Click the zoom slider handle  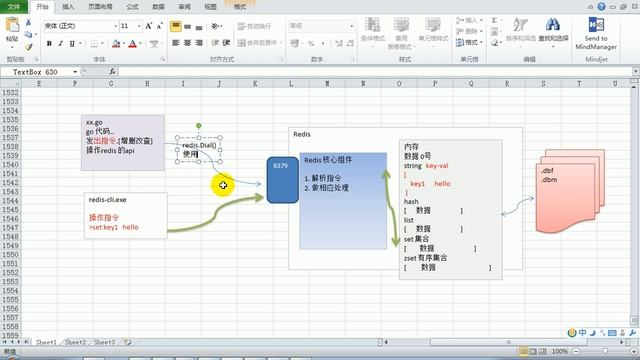(x=605, y=351)
